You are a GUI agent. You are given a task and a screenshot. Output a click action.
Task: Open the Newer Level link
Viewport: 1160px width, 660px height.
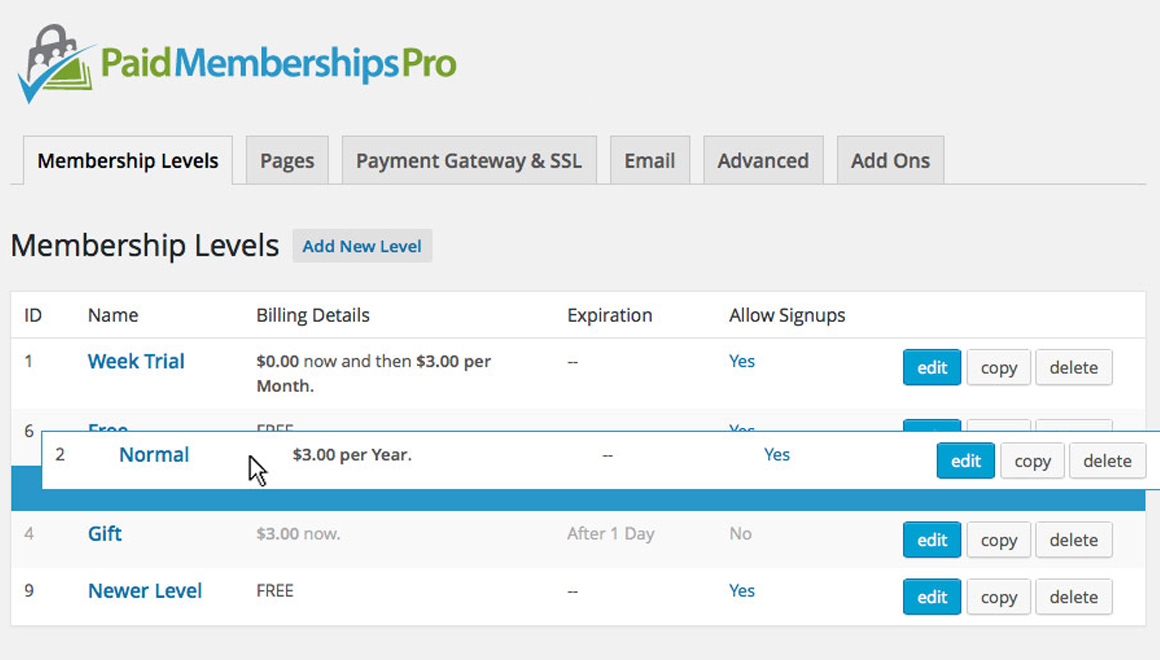click(145, 591)
